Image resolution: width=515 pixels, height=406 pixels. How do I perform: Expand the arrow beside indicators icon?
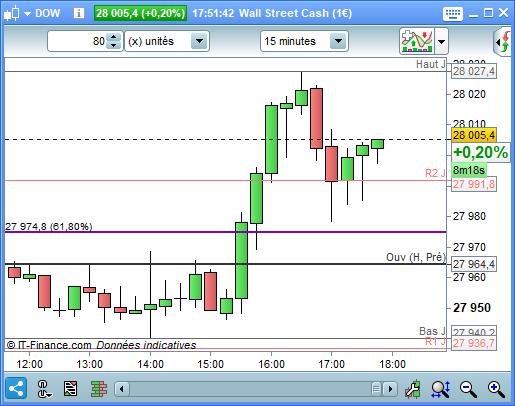(441, 42)
